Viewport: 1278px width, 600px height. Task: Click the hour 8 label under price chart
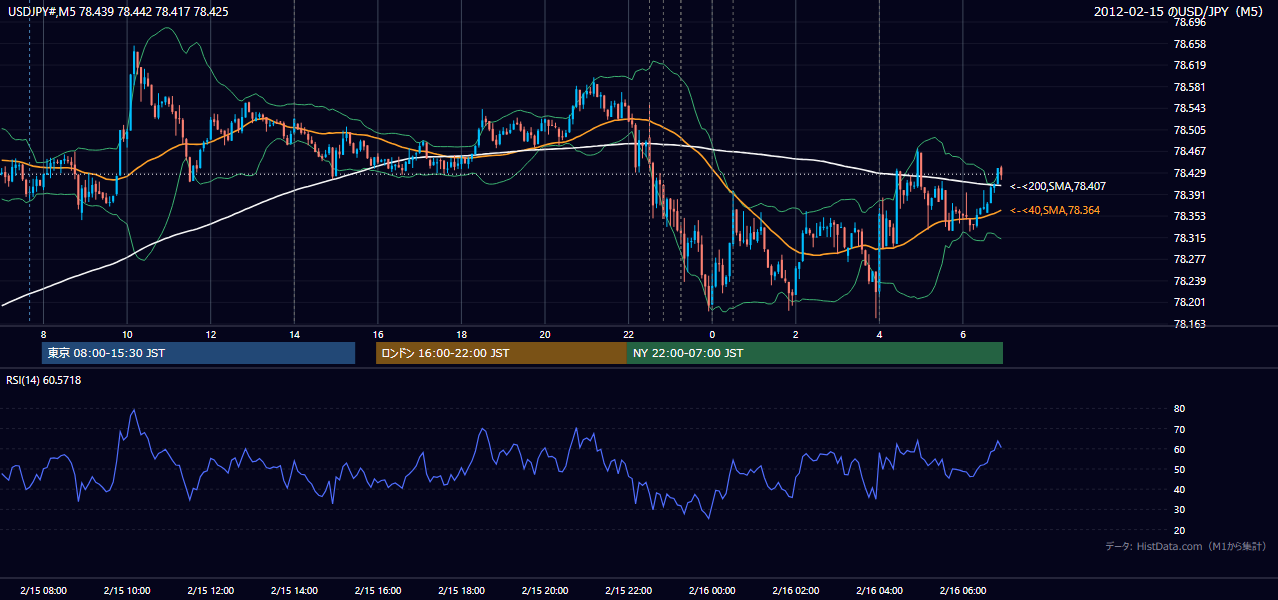click(43, 334)
